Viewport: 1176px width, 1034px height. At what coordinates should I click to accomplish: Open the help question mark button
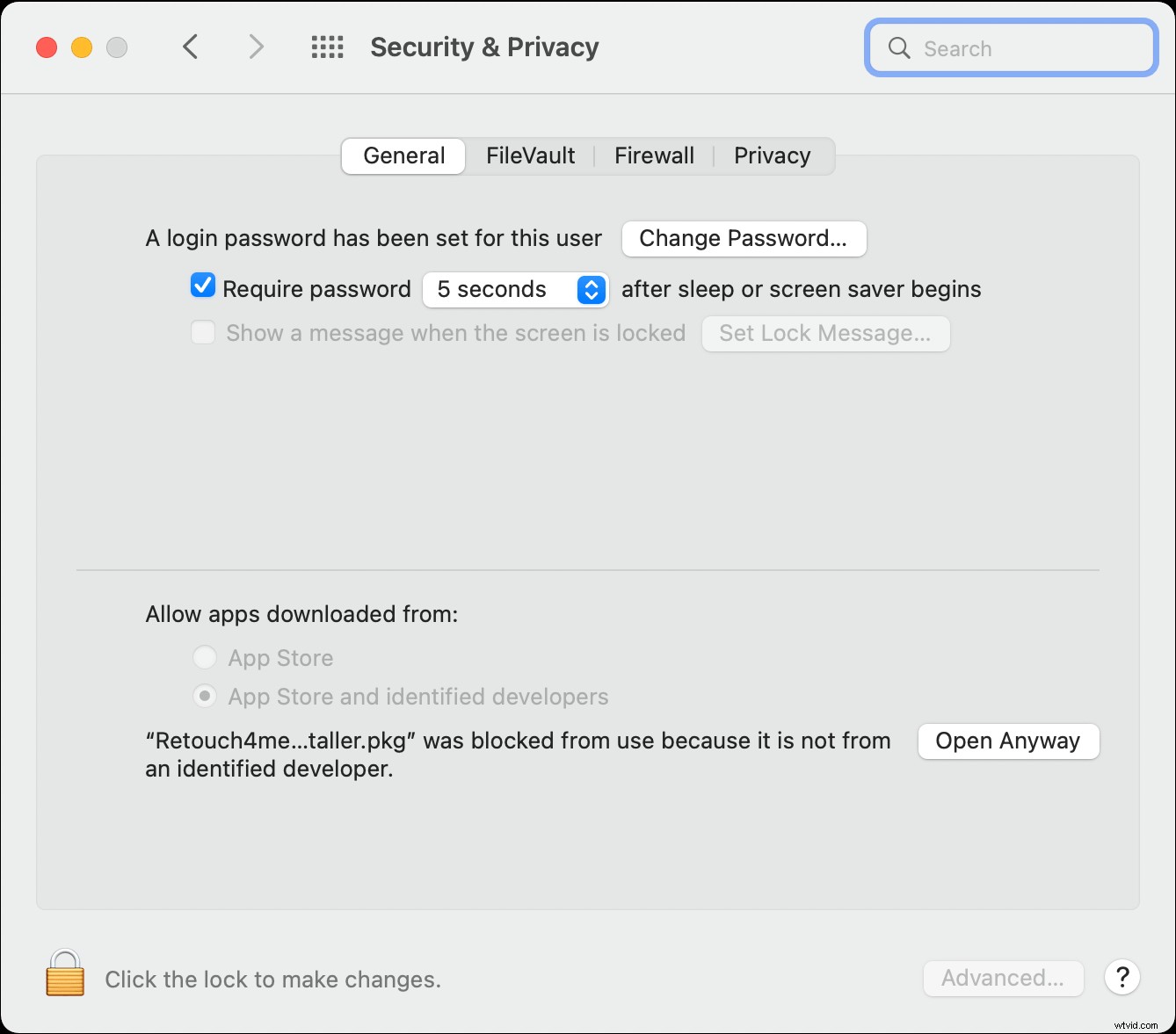tap(1122, 977)
